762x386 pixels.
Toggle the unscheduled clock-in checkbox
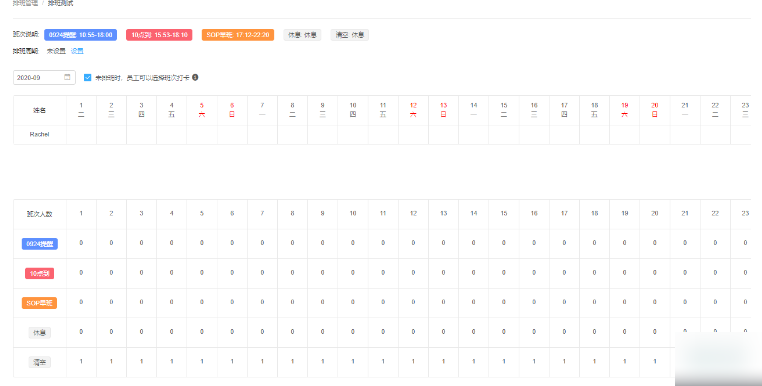point(87,77)
